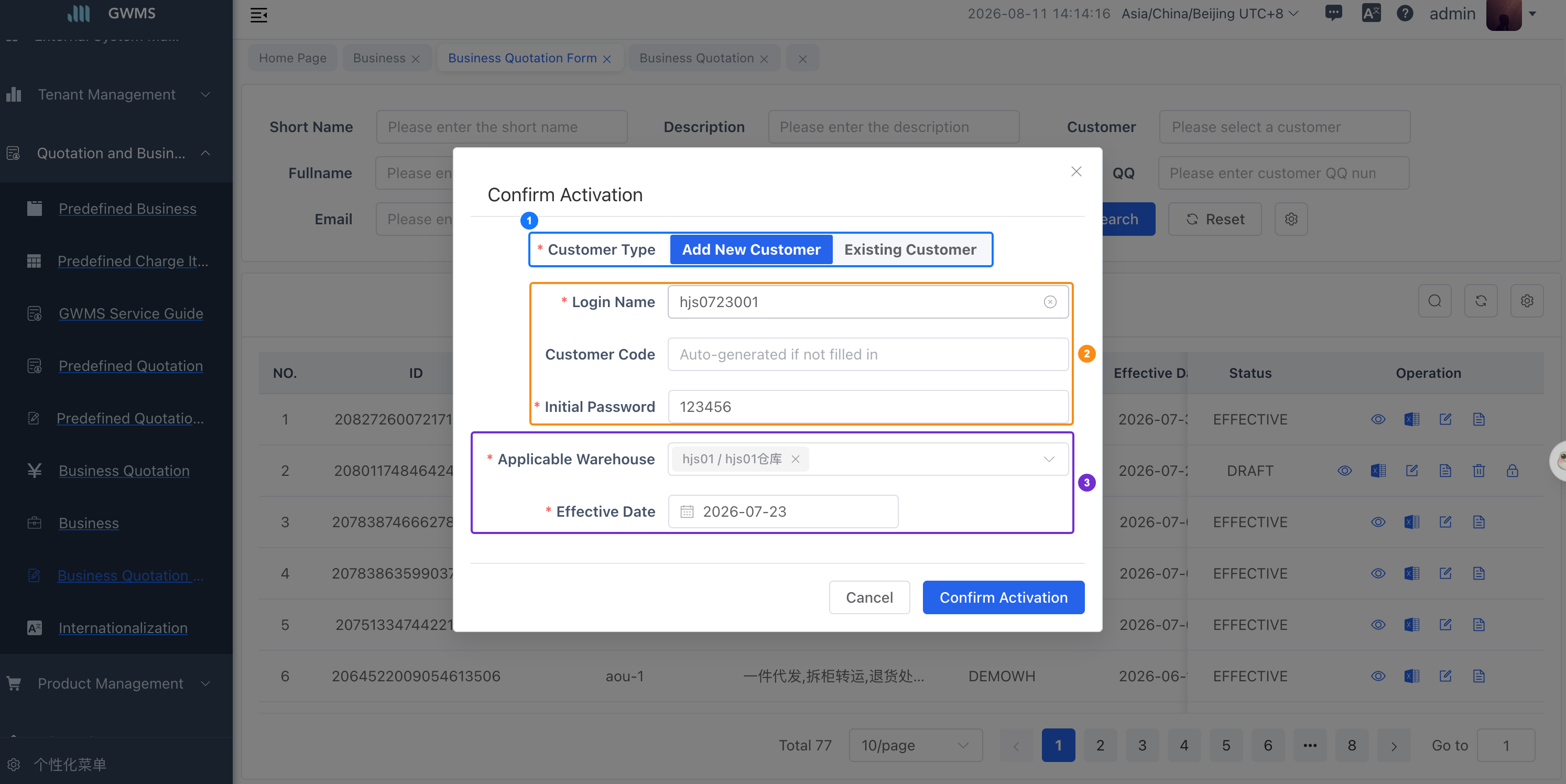The width and height of the screenshot is (1566, 784).
Task: View row 6 details with eye icon
Action: [1378, 676]
